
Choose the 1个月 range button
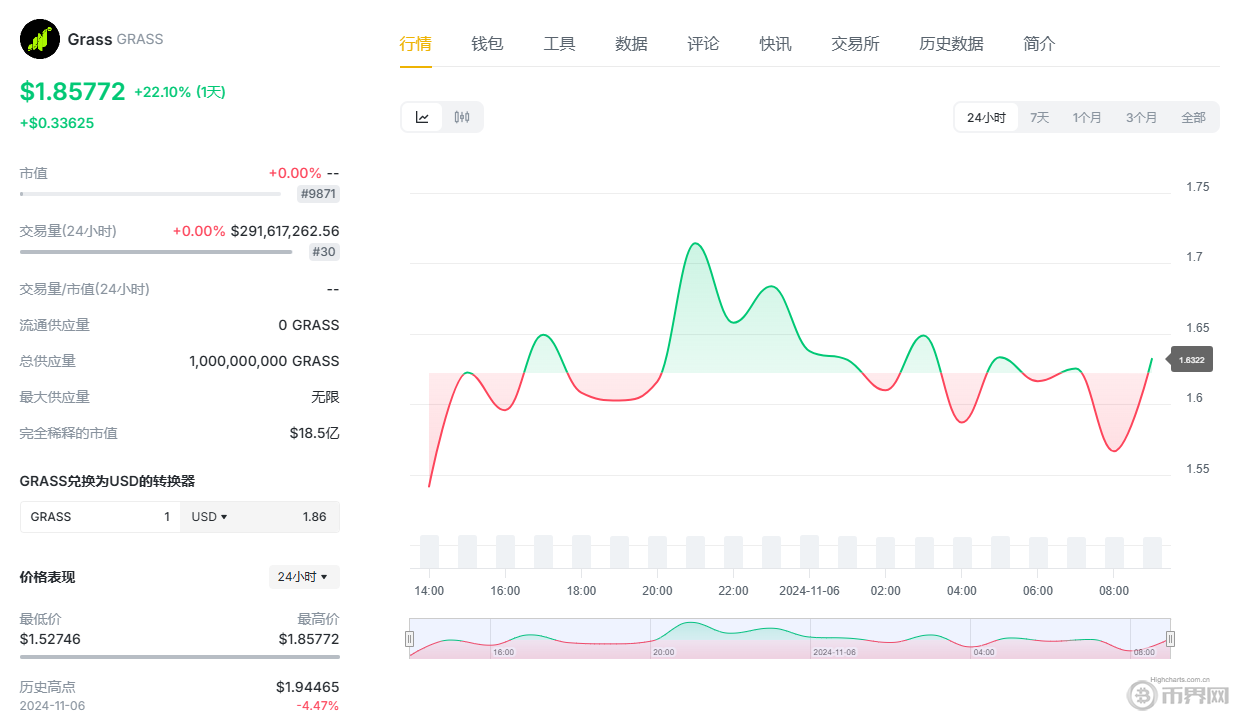pos(1088,116)
